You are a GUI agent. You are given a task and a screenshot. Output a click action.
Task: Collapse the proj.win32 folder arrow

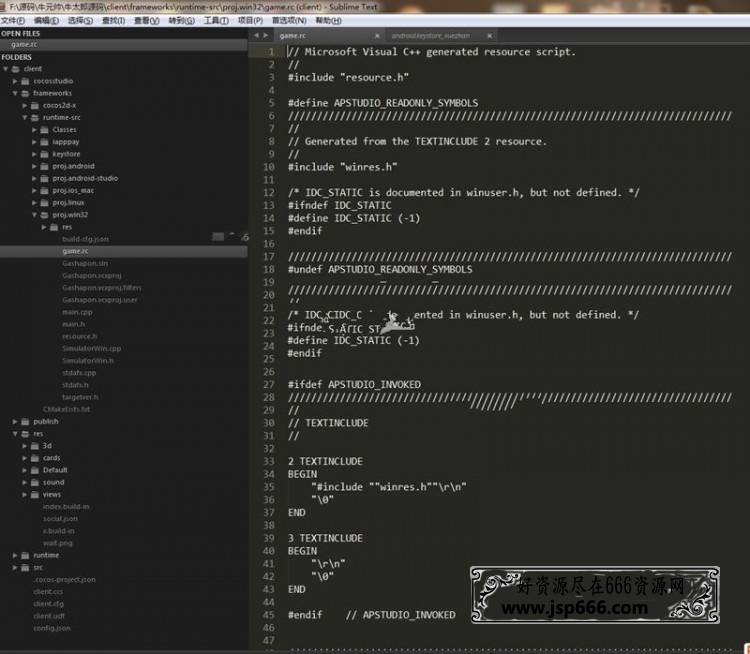pyautogui.click(x=35, y=215)
